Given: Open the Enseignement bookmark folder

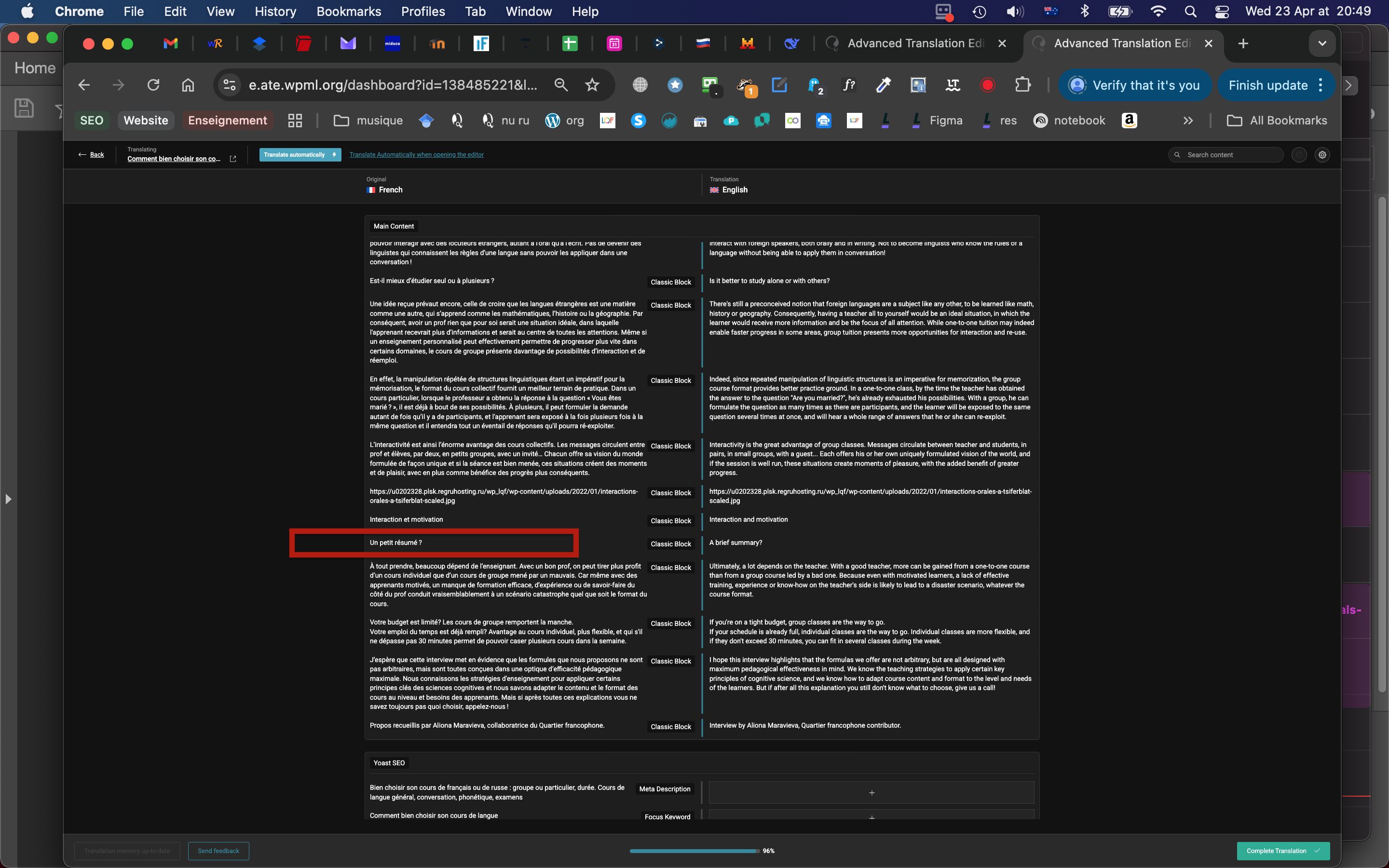Looking at the screenshot, I should pos(227,121).
